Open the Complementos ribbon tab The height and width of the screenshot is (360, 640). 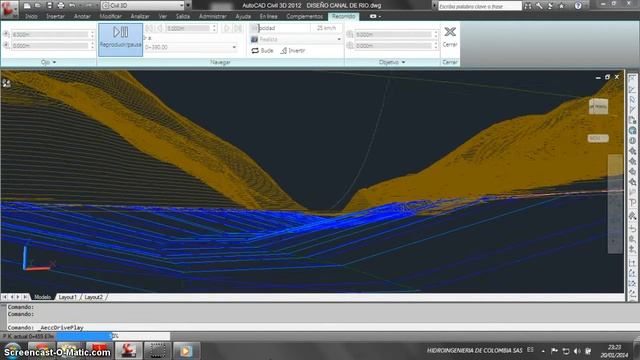pos(304,16)
